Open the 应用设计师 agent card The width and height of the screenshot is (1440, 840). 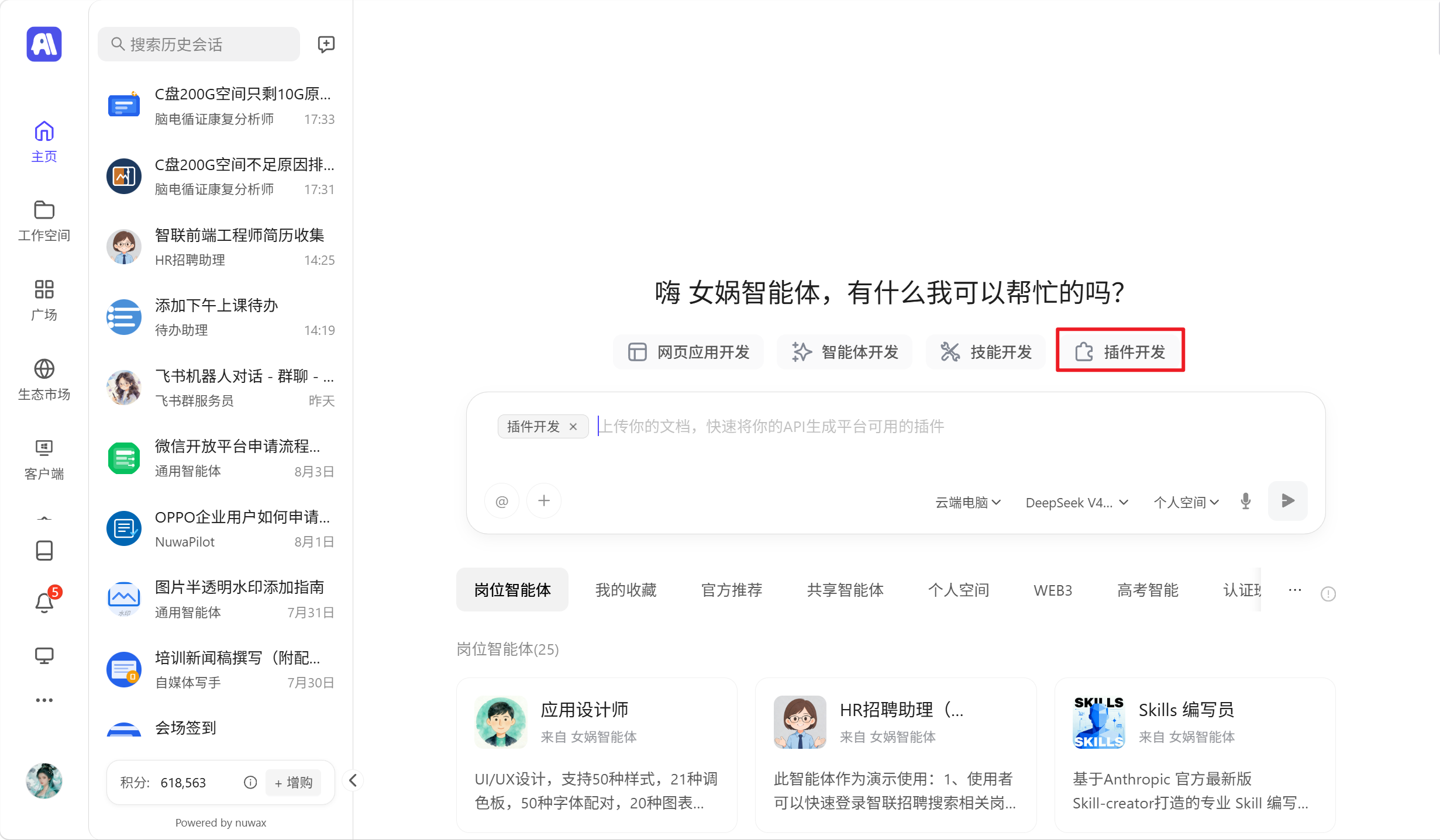(597, 755)
